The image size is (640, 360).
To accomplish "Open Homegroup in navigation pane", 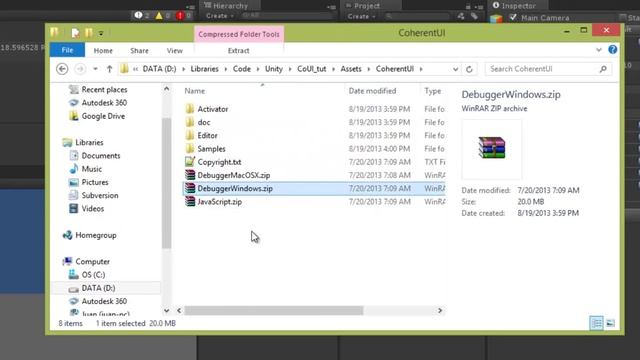I will point(96,236).
